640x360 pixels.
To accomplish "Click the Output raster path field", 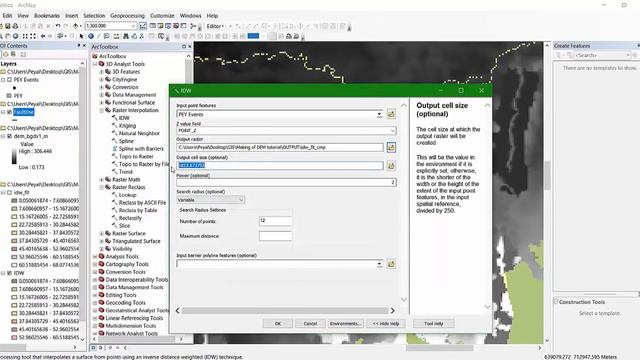I will tap(280, 147).
